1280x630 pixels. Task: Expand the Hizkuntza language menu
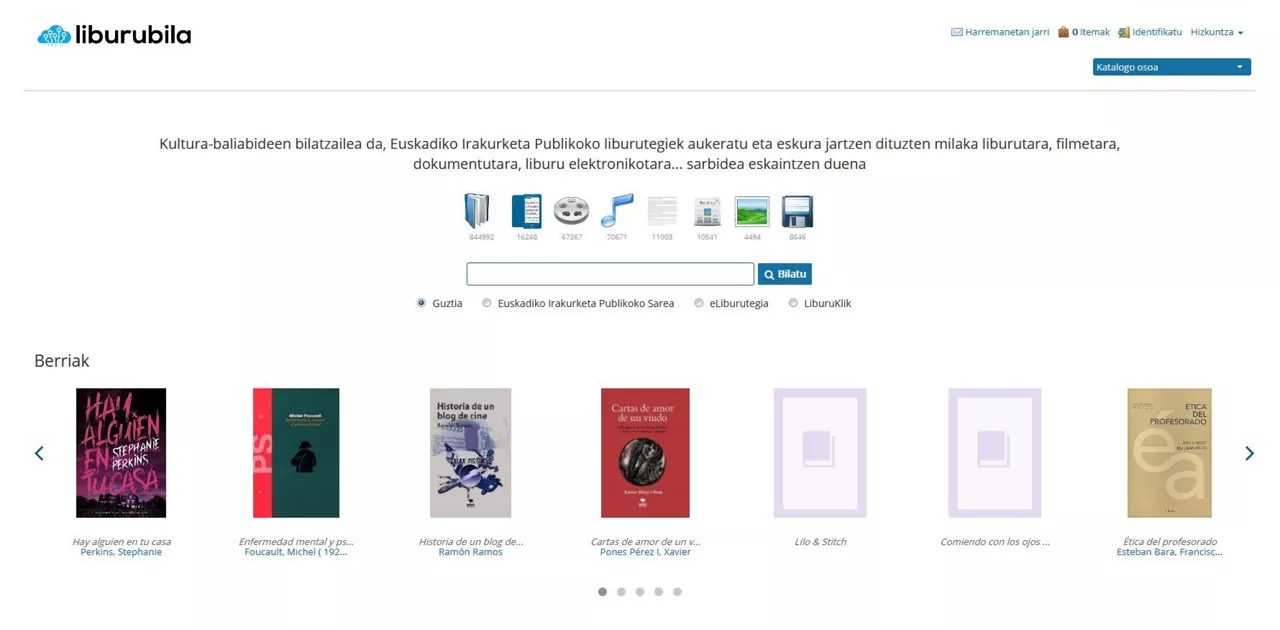click(x=1217, y=32)
